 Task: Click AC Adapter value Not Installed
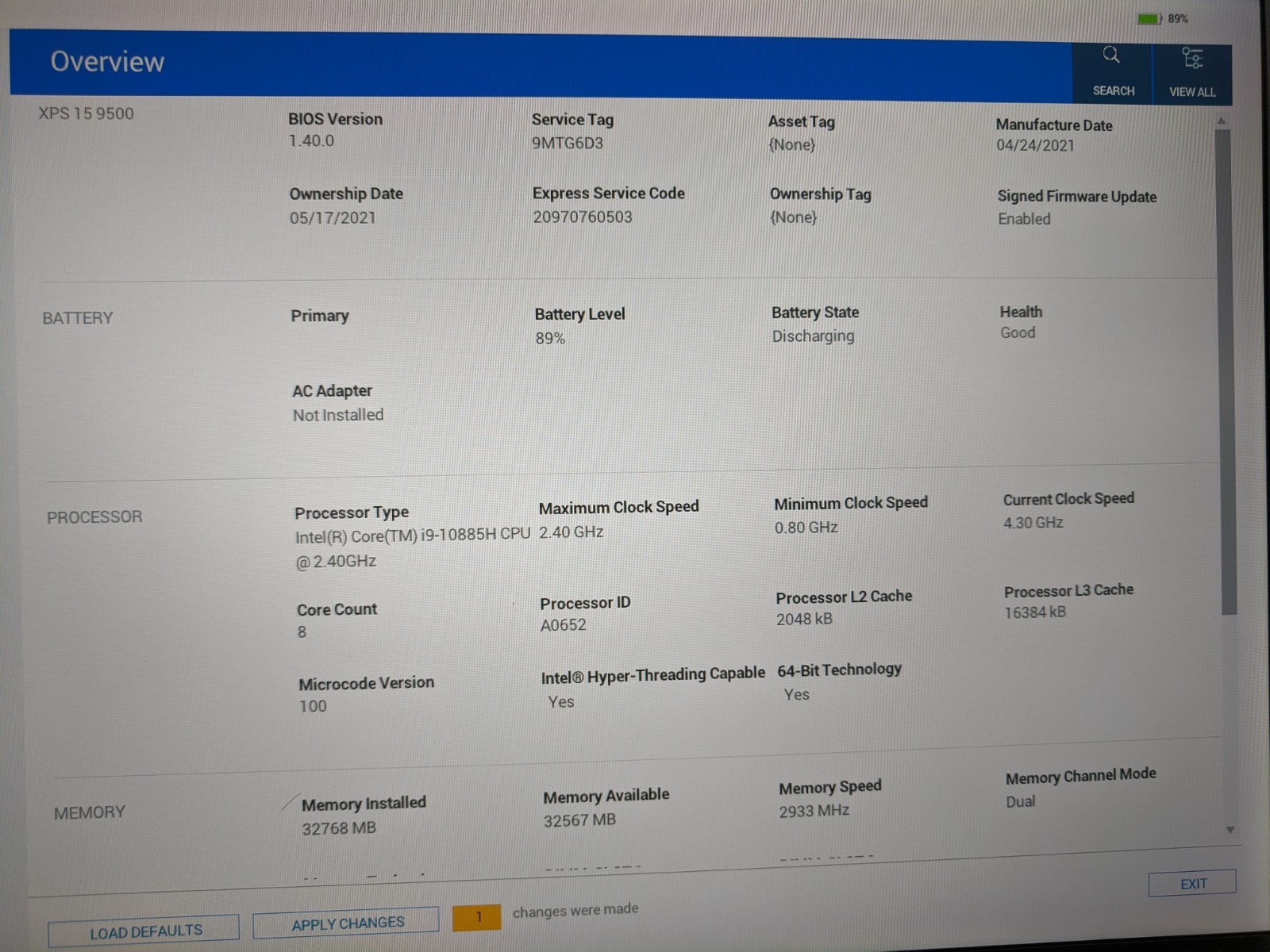point(338,415)
